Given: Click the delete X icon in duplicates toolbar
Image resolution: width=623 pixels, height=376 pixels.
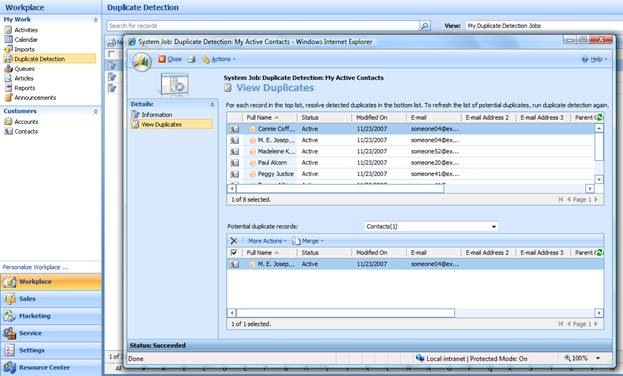Looking at the screenshot, I should [x=234, y=241].
